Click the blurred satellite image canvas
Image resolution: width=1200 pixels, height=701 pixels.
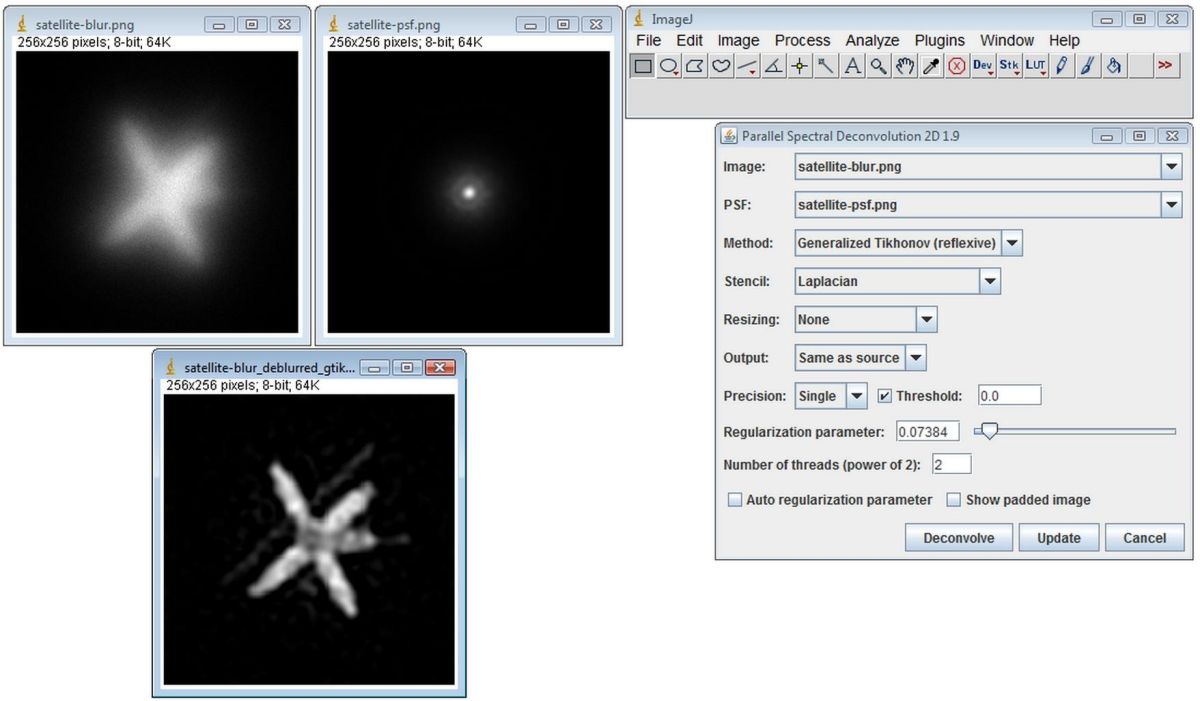pos(157,192)
